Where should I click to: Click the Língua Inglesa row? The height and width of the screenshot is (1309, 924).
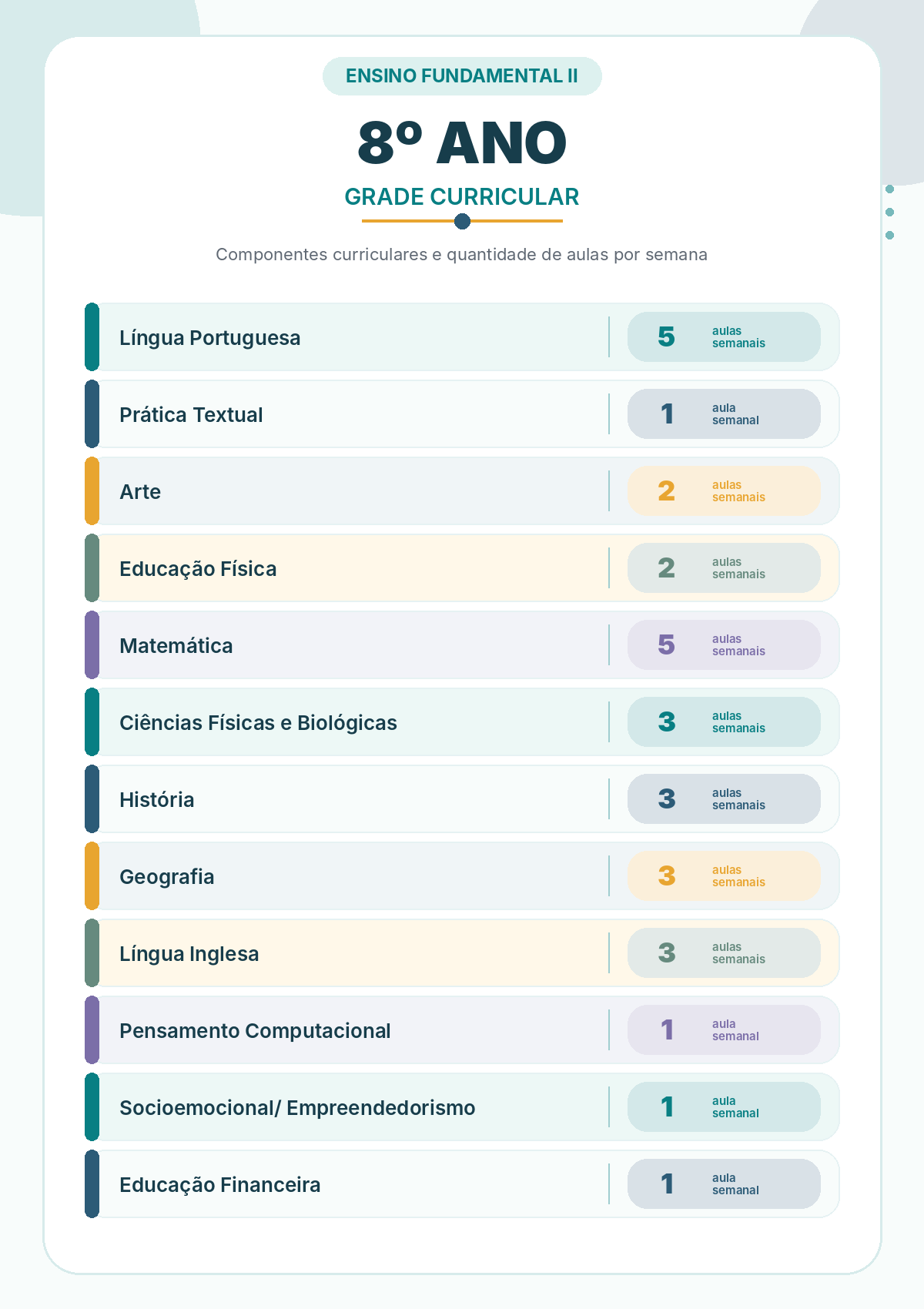[x=462, y=953]
